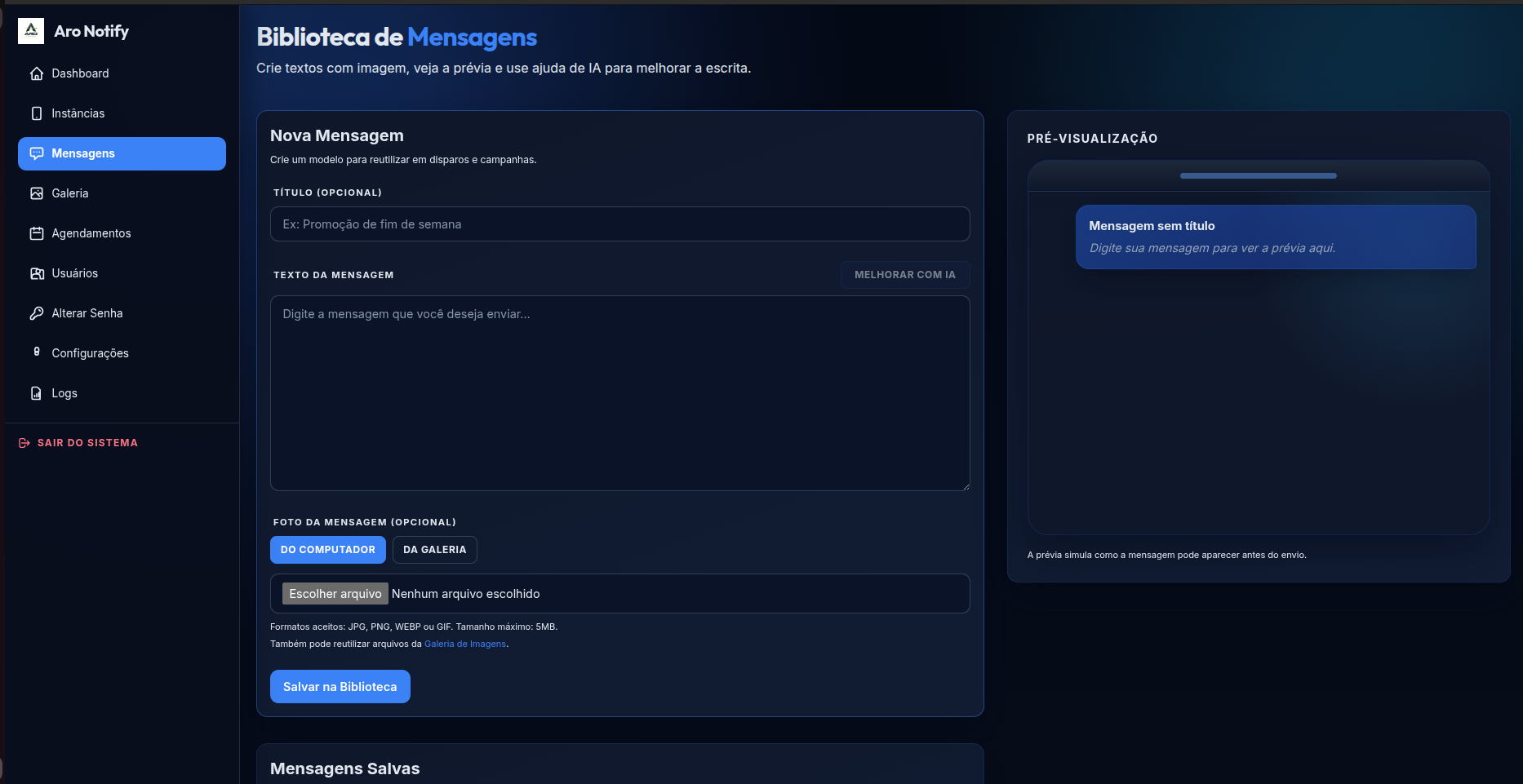Viewport: 1523px width, 784px height.
Task: Select Mensagens in the sidebar
Action: [x=122, y=153]
